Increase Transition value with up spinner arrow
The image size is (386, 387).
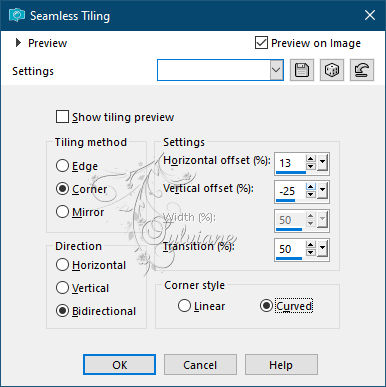click(311, 245)
